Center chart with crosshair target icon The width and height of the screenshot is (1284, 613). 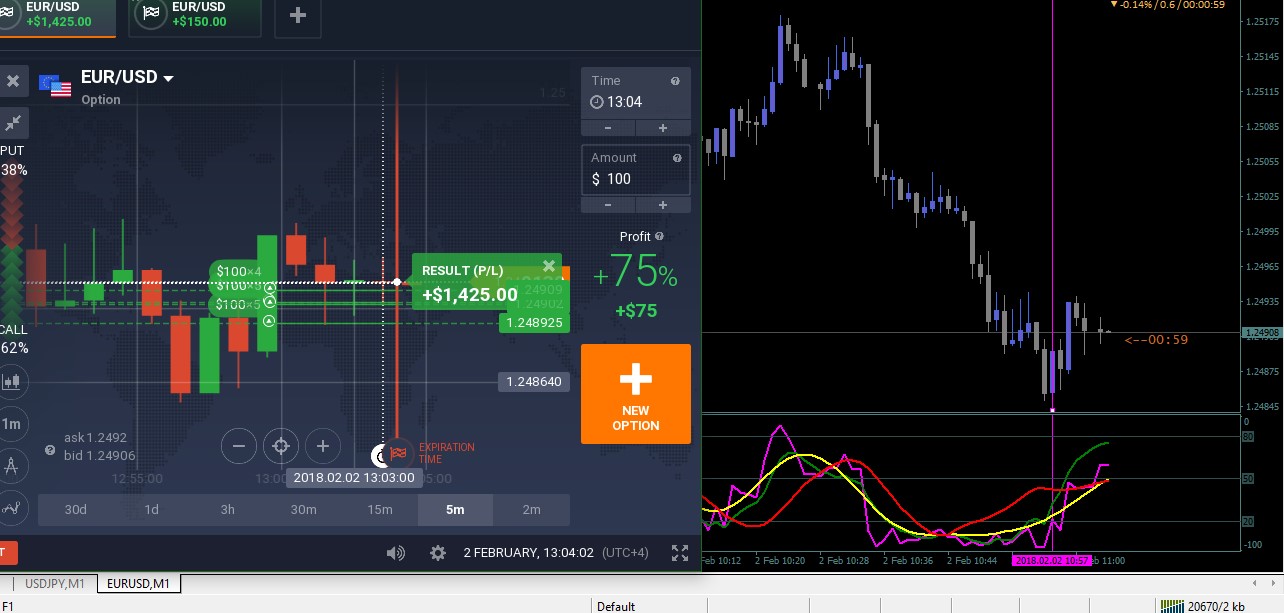[281, 445]
